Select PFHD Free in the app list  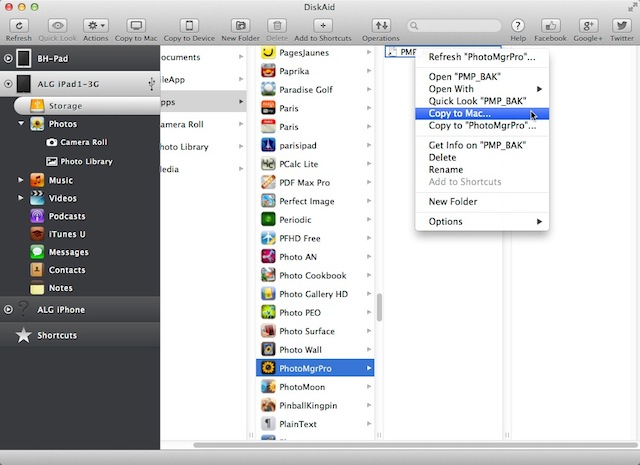pos(315,238)
